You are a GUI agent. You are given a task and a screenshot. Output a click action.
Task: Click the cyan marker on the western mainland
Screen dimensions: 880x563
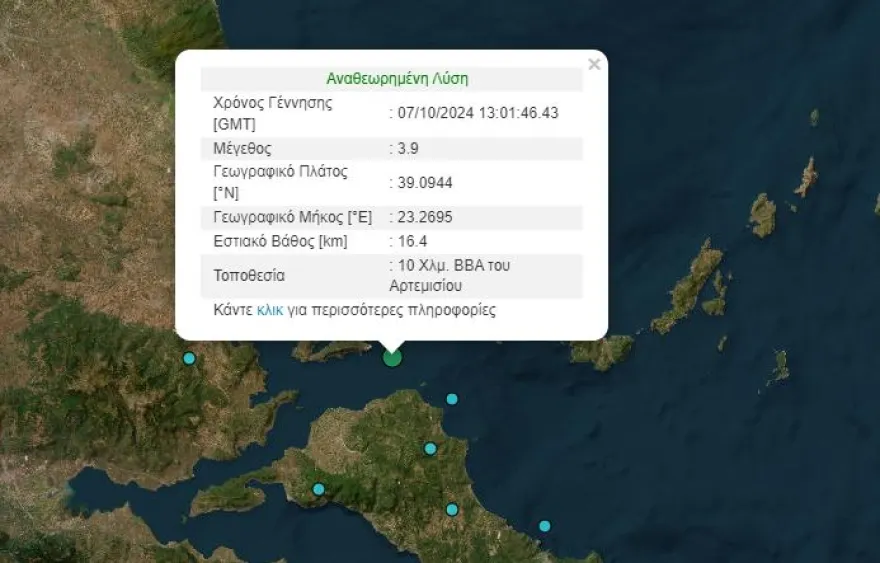(x=189, y=359)
